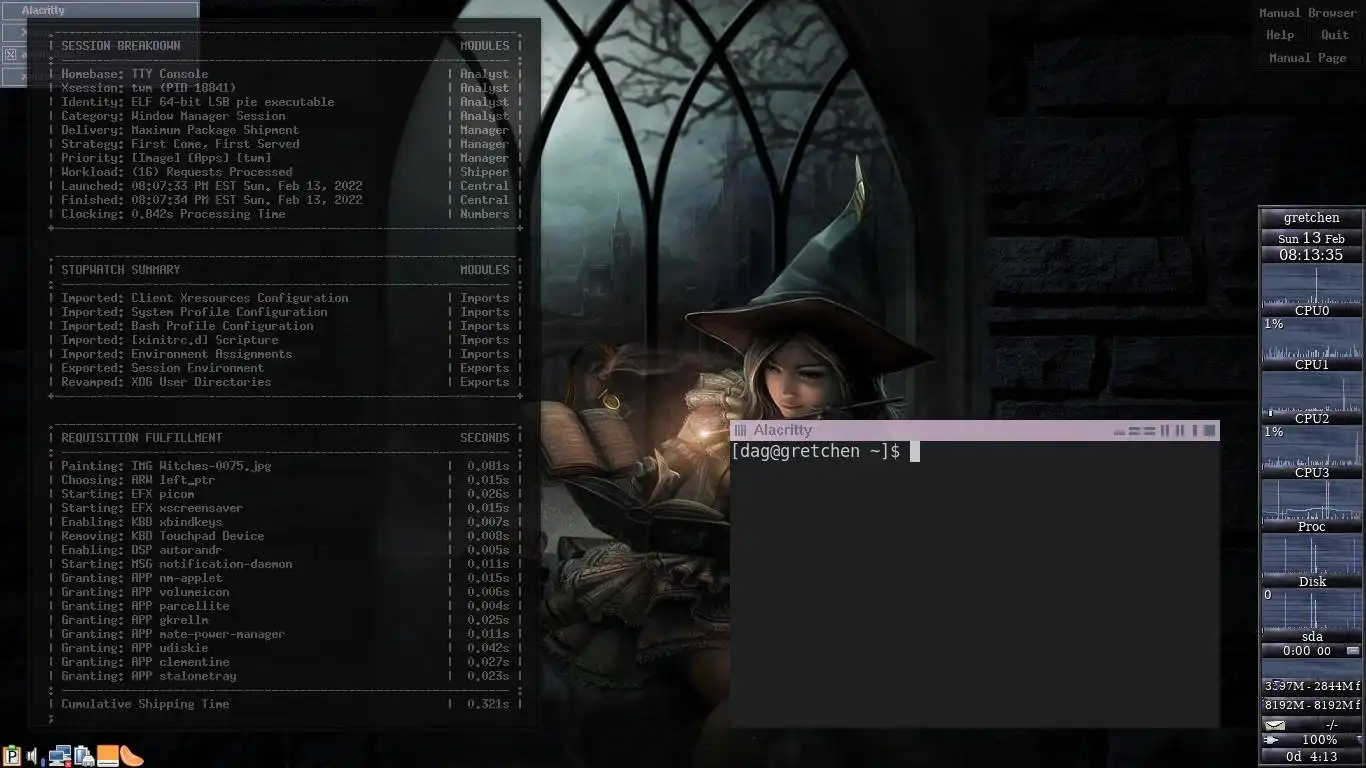Click the power manager battery tray icon
Viewport: 1366px width, 768px height.
tap(84, 756)
